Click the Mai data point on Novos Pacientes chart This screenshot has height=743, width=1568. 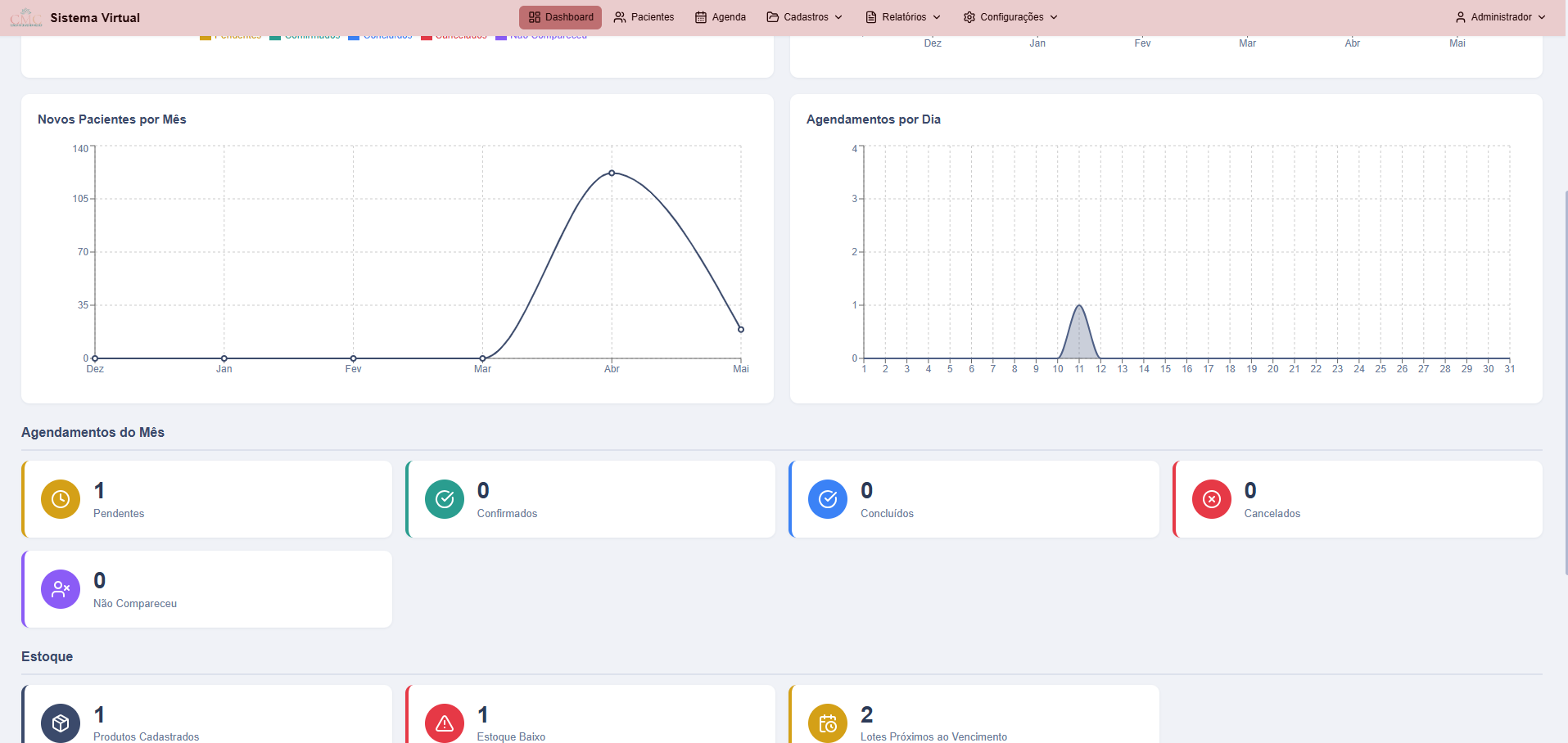tap(741, 330)
